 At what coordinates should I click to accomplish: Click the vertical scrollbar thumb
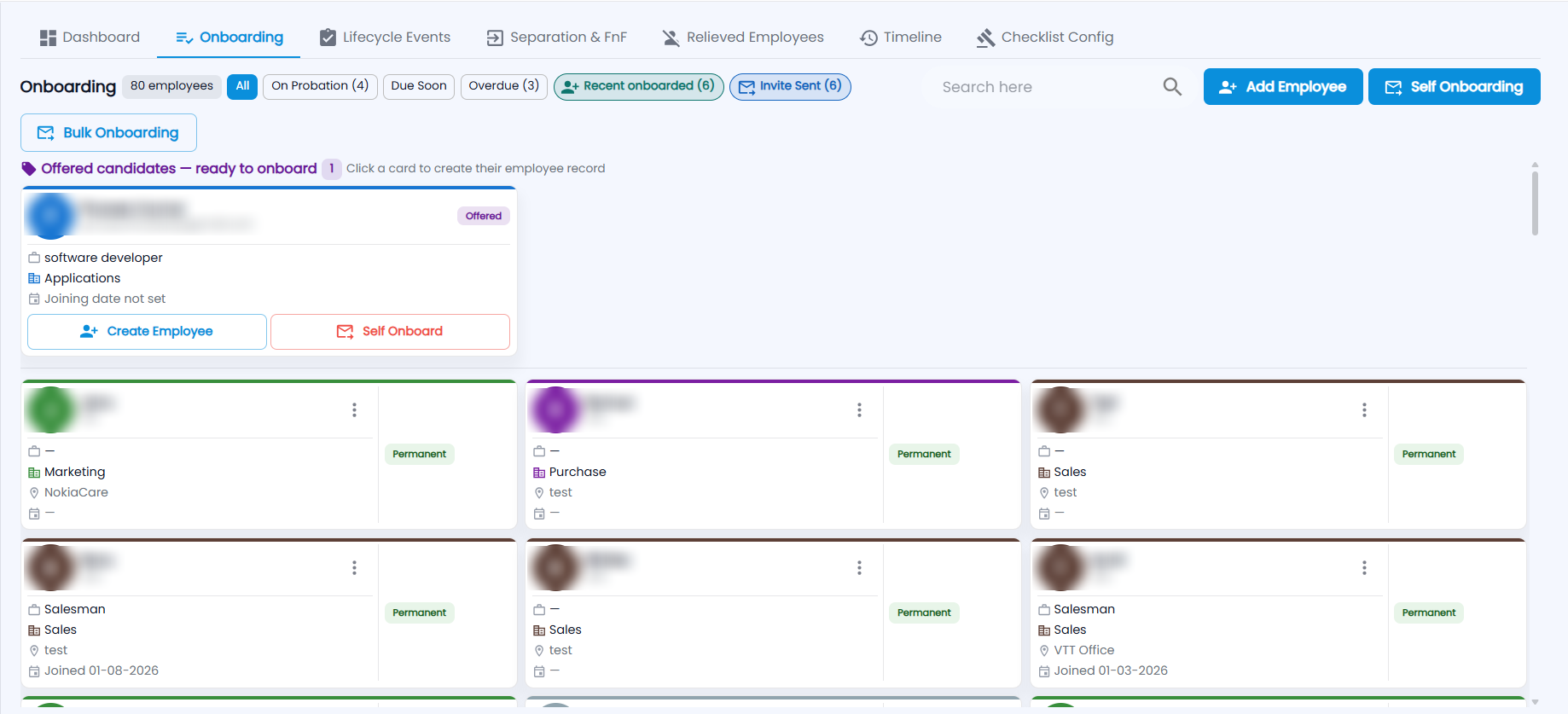(1535, 203)
